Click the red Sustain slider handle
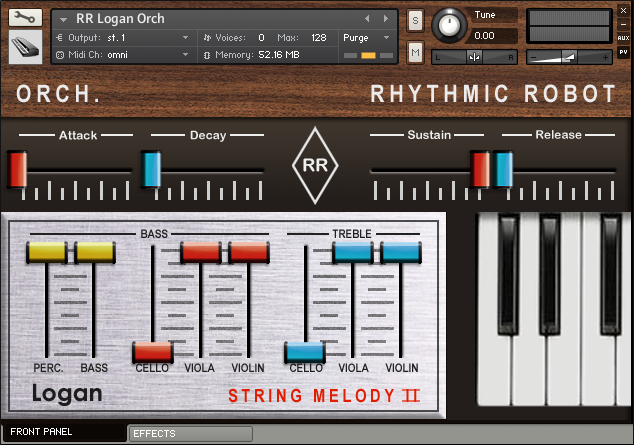 [480, 169]
